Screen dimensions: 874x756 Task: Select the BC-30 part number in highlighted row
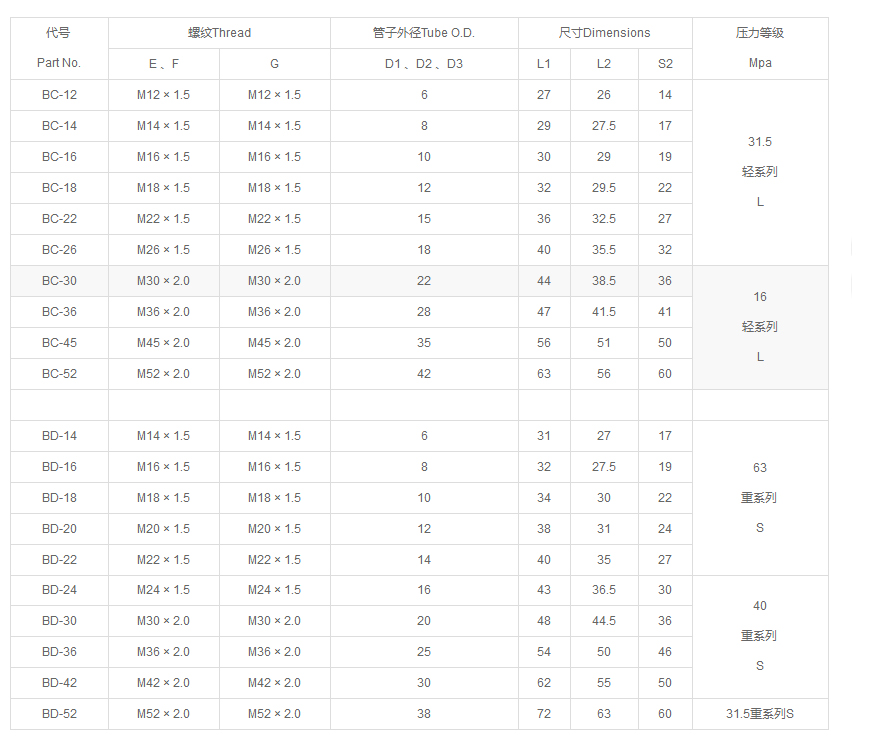[x=59, y=281]
